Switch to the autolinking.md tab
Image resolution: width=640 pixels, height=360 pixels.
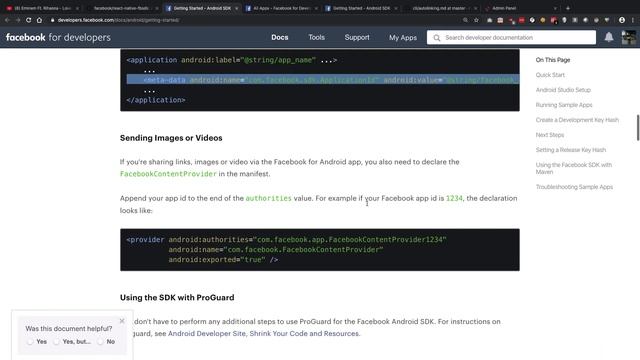[439, 8]
